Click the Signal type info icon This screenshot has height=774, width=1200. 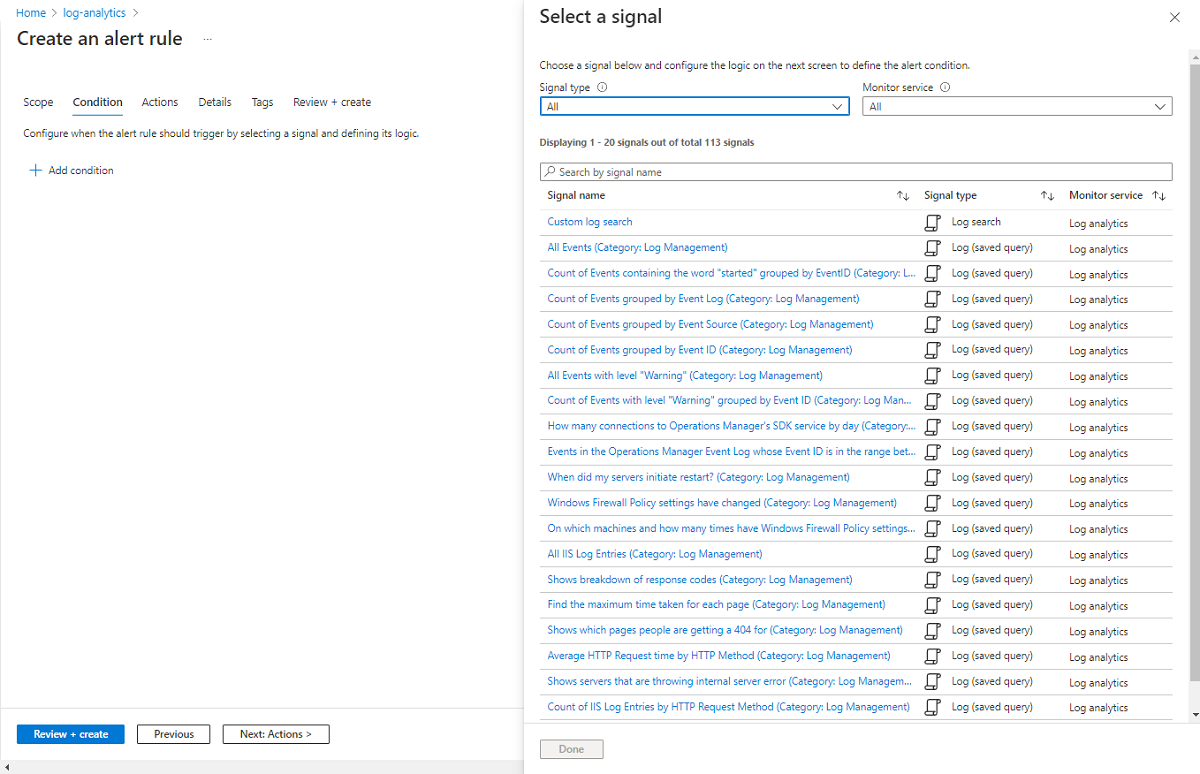pos(602,87)
